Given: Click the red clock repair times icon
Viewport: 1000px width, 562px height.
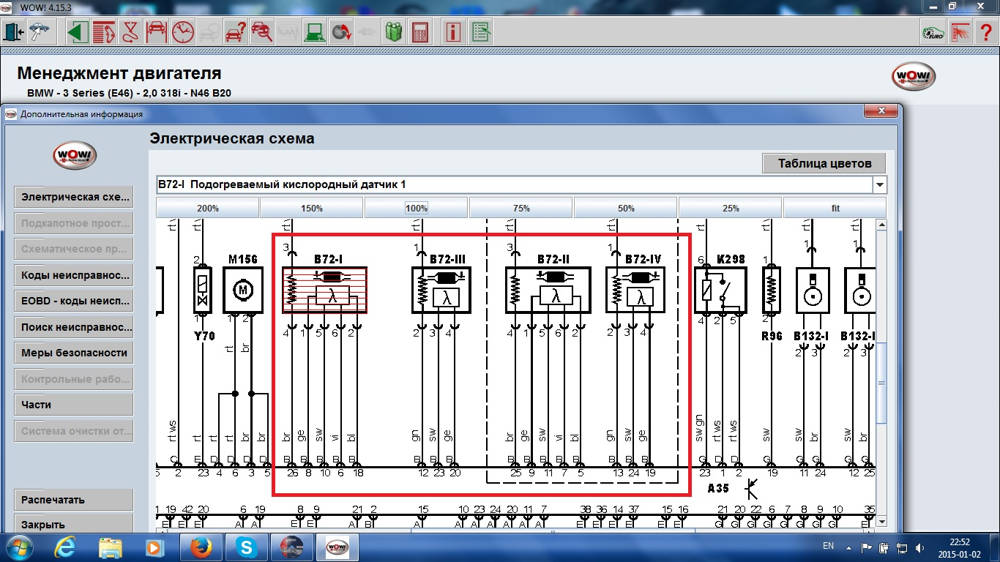Looking at the screenshot, I should tap(182, 31).
